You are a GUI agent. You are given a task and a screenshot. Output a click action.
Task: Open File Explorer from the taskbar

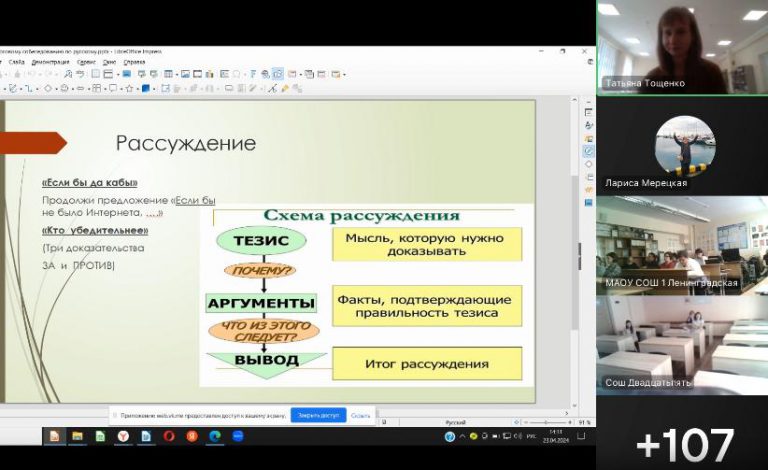pos(77,436)
